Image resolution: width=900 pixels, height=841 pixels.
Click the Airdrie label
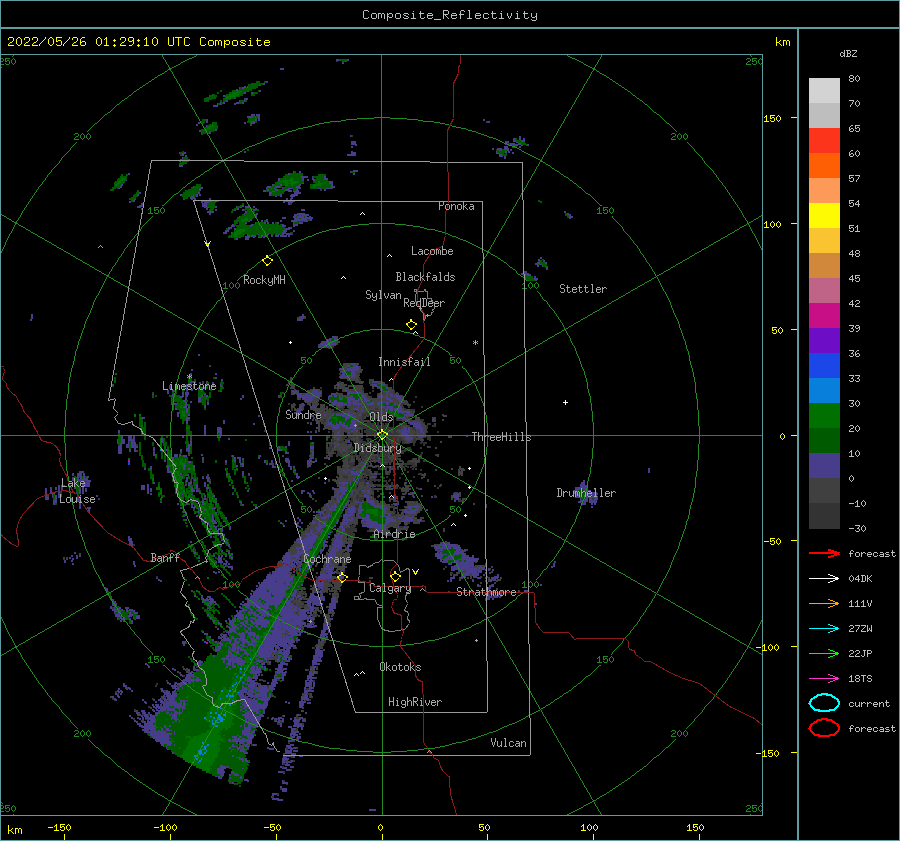394,534
